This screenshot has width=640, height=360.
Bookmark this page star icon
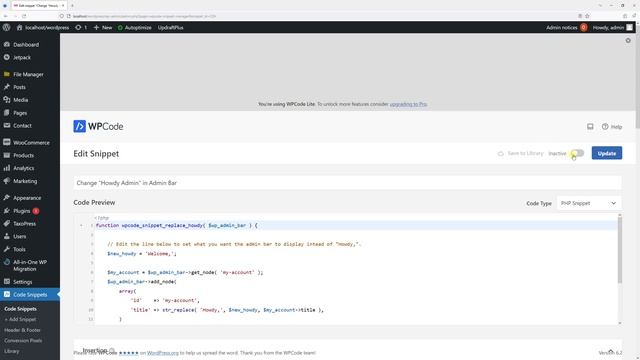point(587,16)
